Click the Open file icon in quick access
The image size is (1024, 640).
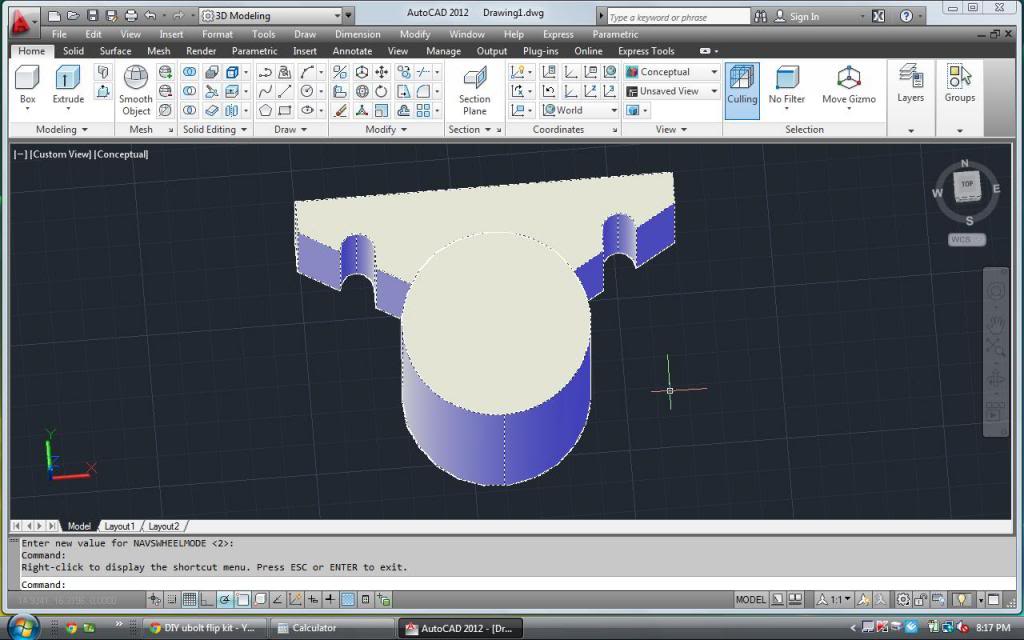(73, 16)
